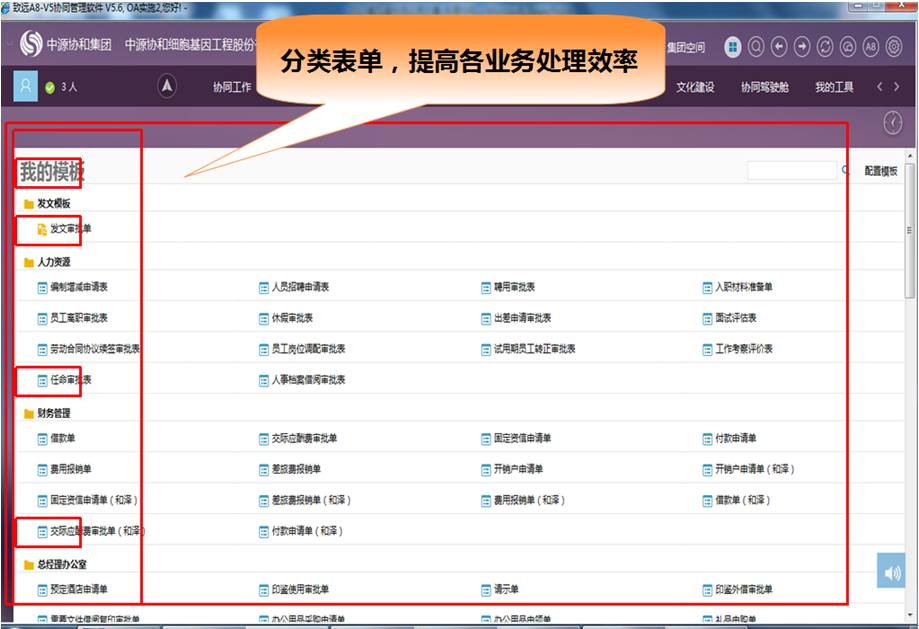Screen dimensions: 919x629
Task: Show previous menu items with left chevron
Action: point(880,87)
